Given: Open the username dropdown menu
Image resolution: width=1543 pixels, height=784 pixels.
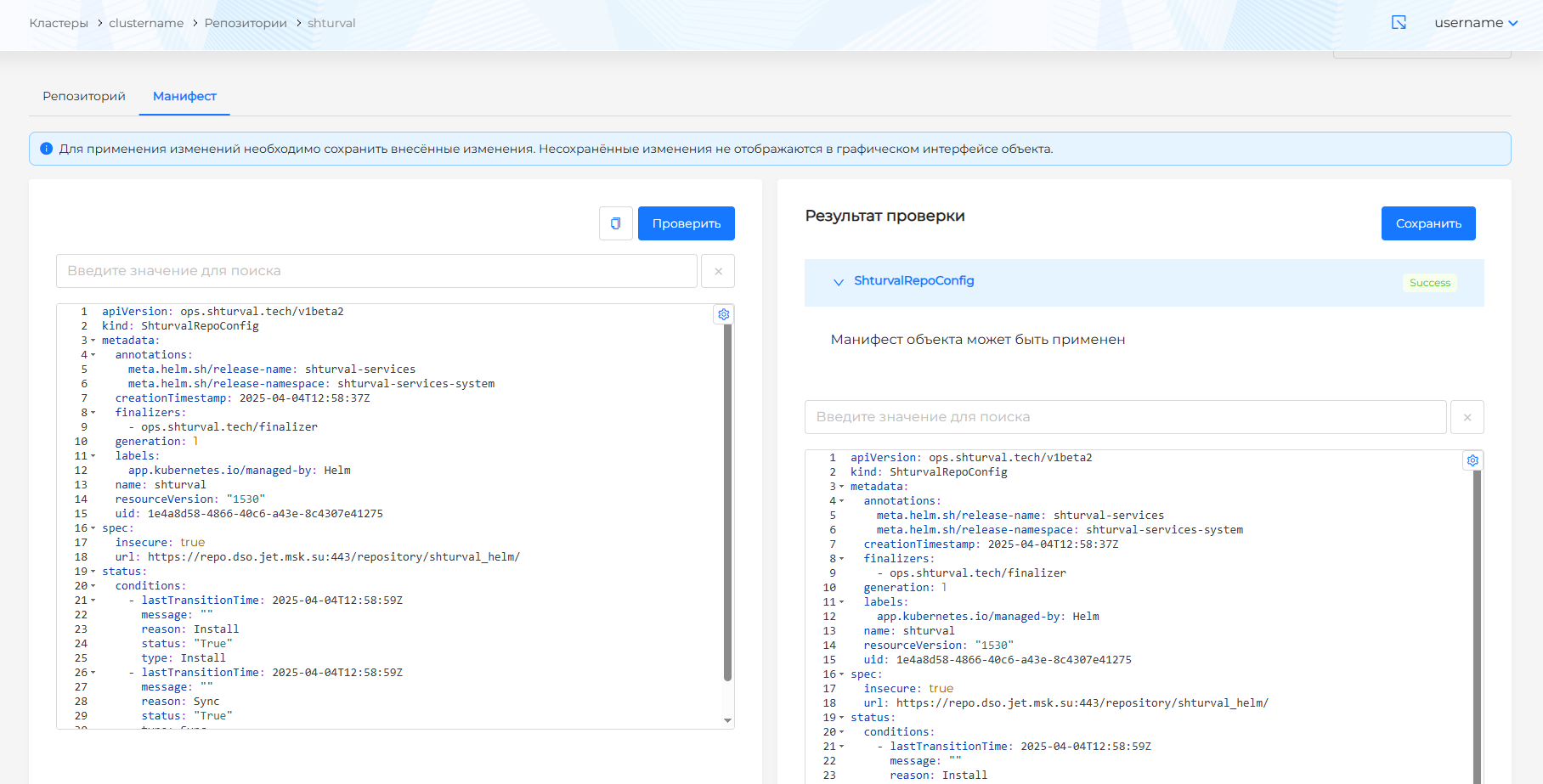Looking at the screenshot, I should click(x=1476, y=23).
